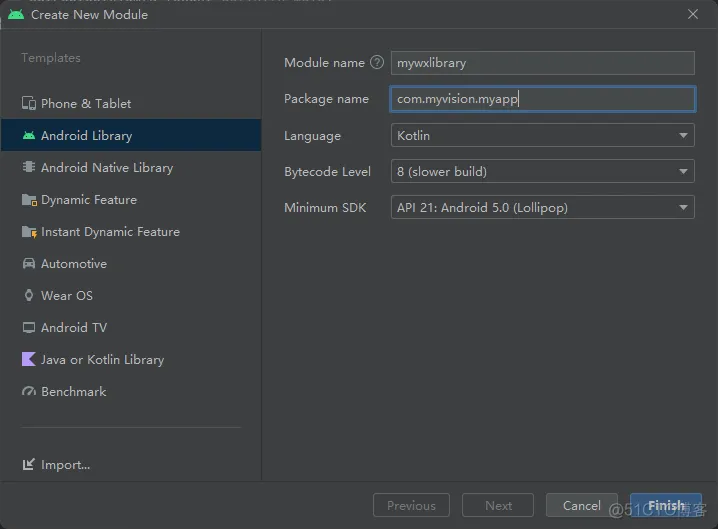The width and height of the screenshot is (718, 529).
Task: Click the Android TV screen icon
Action: [x=29, y=327]
